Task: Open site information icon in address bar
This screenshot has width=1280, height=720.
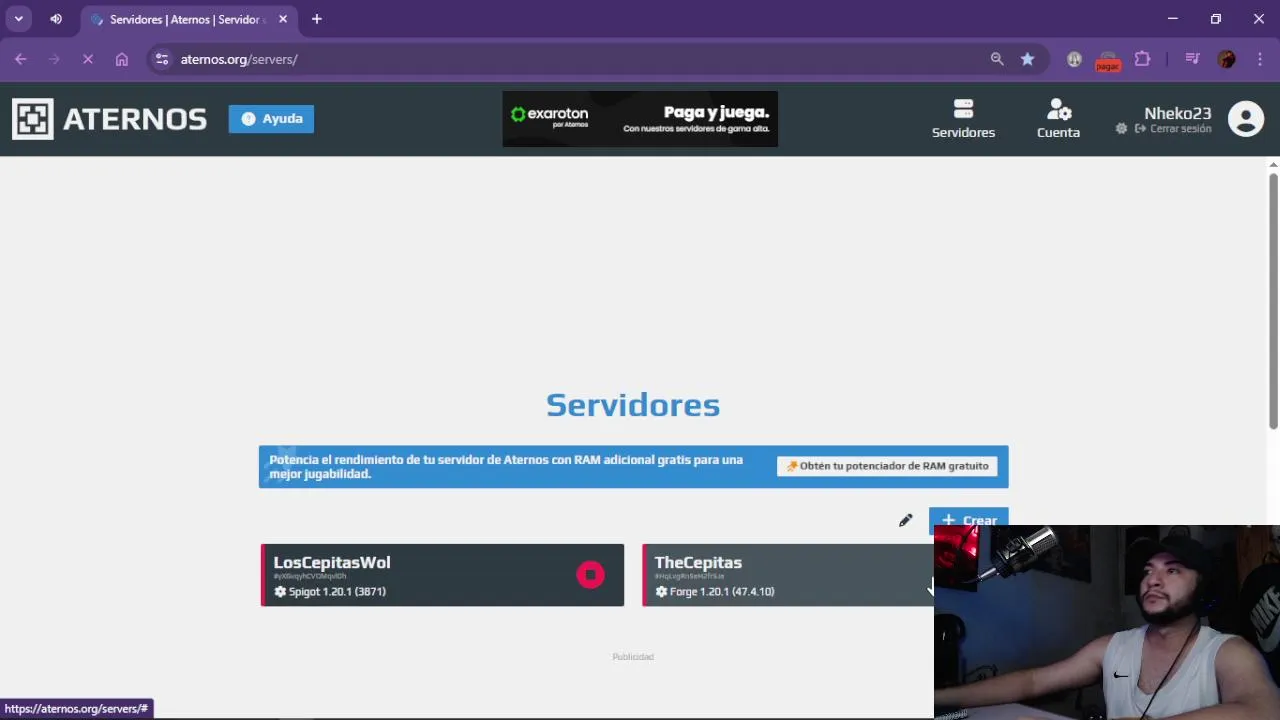Action: [162, 59]
